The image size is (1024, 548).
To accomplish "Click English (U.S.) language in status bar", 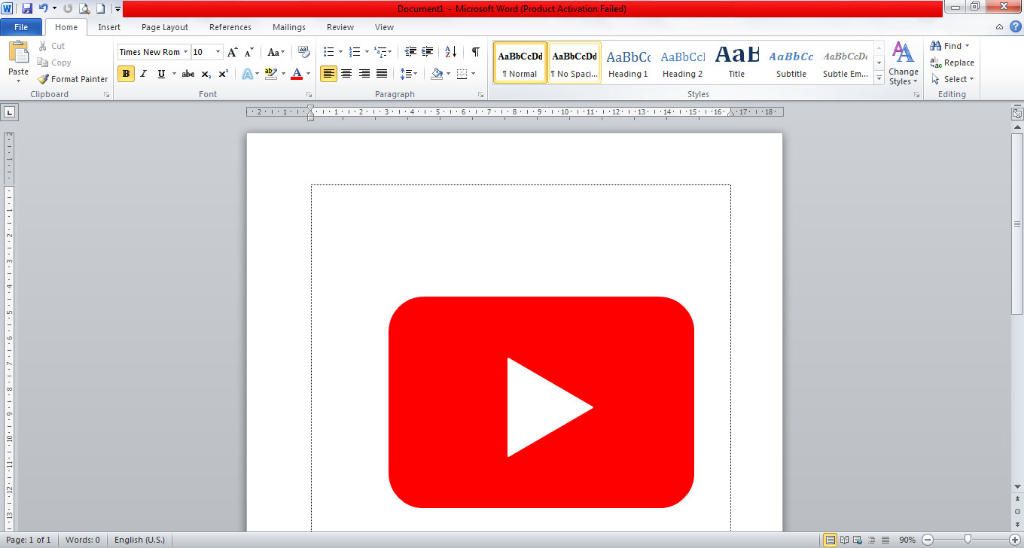I will [x=139, y=540].
